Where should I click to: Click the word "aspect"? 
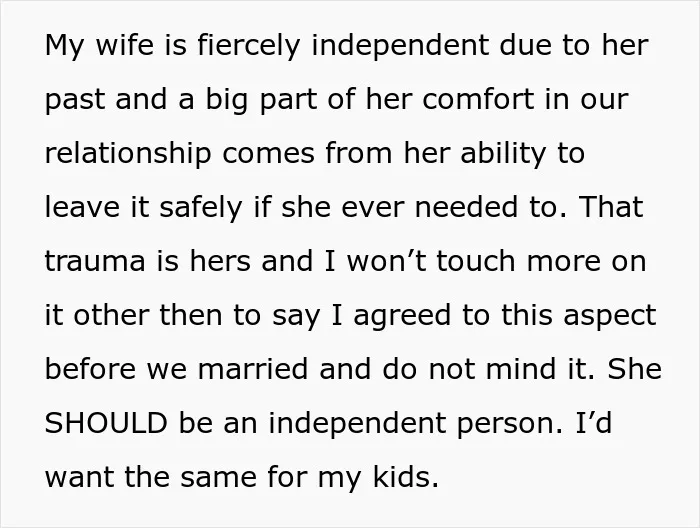click(610, 316)
